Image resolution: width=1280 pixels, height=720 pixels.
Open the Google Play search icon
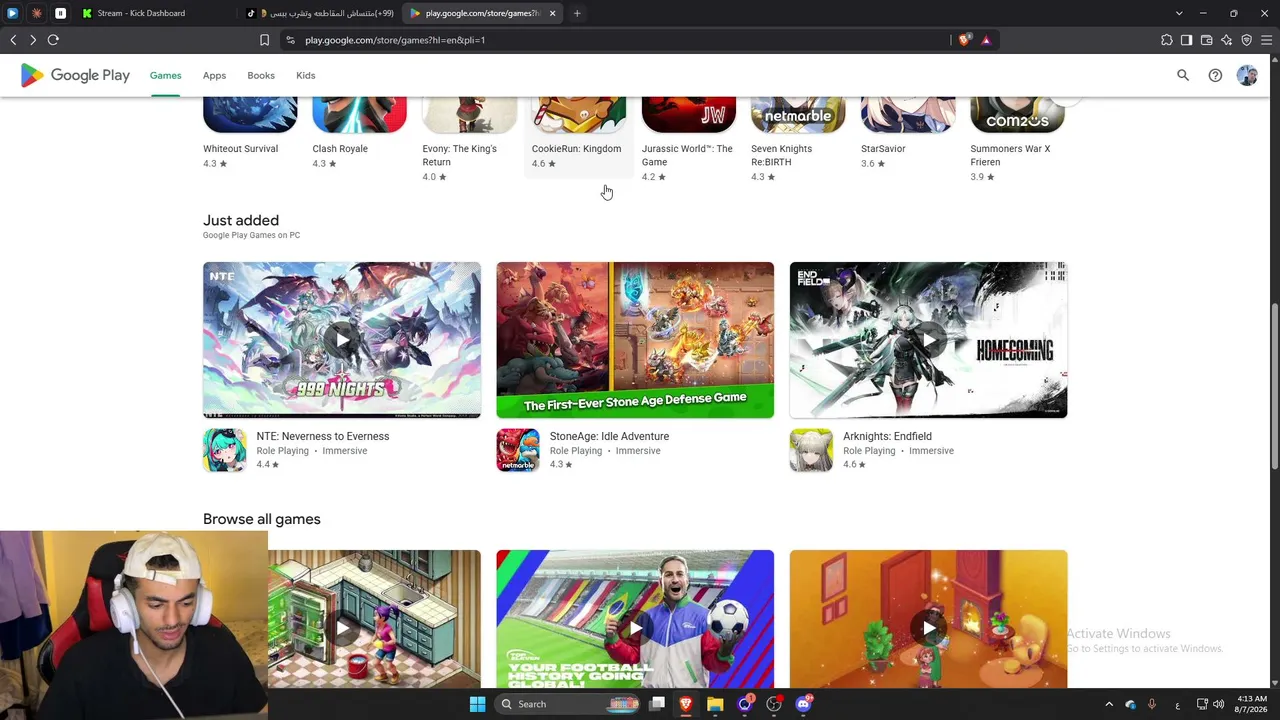click(x=1183, y=75)
